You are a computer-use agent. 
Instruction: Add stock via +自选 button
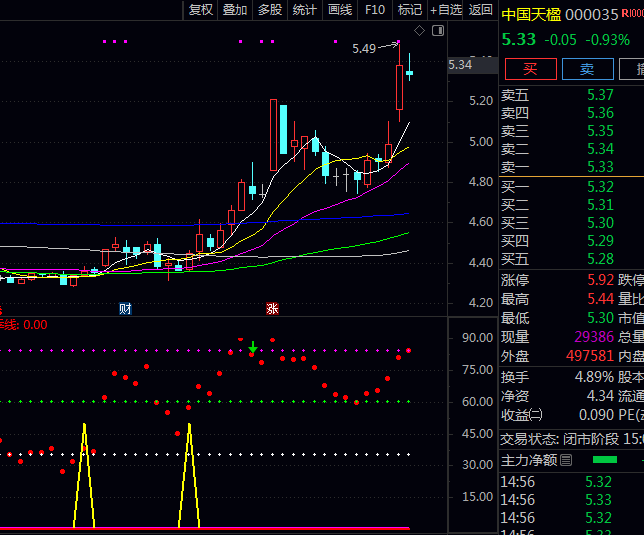[446, 10]
